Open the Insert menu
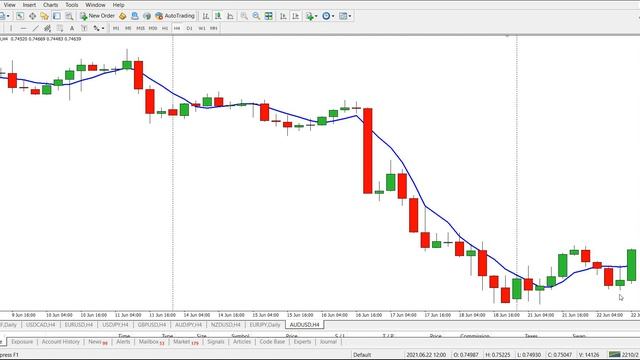 click(x=29, y=5)
